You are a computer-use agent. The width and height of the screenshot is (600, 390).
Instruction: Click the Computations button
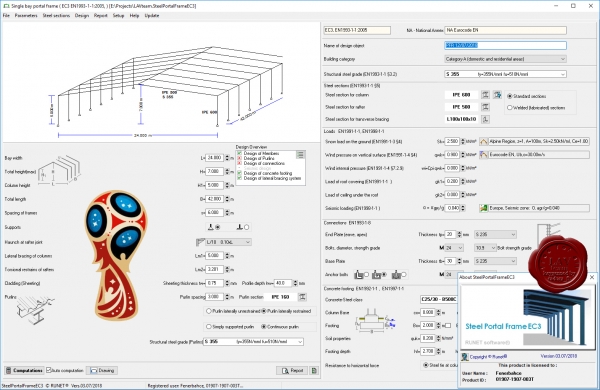tap(24, 370)
